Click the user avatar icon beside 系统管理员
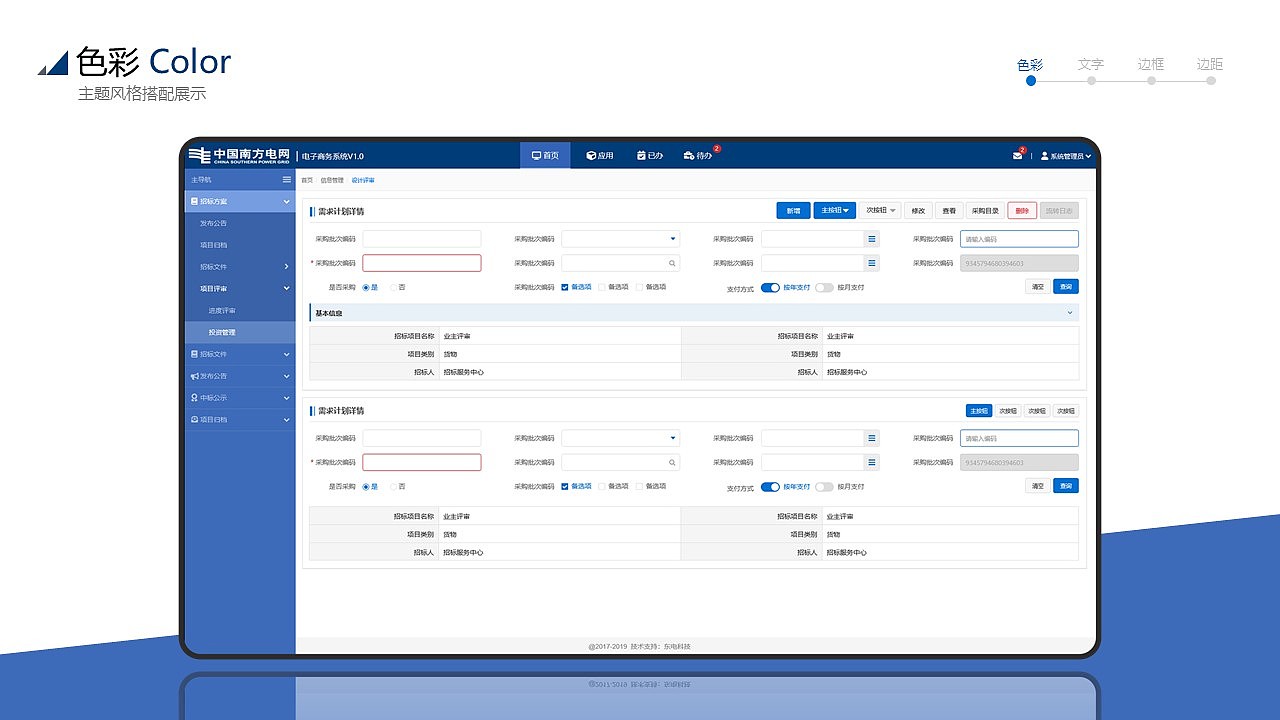This screenshot has width=1280, height=720. 1044,156
